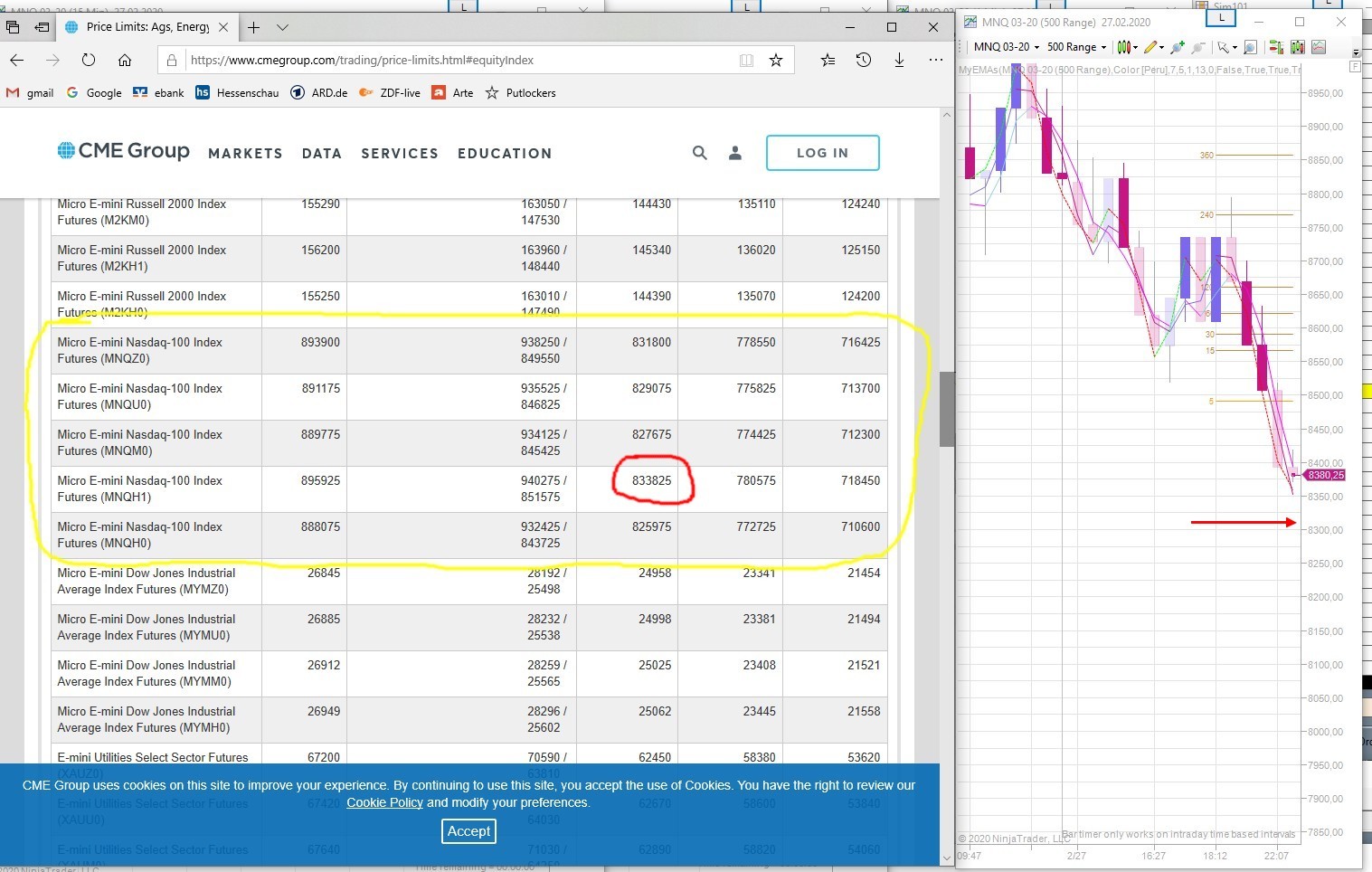Search the CME Group site
Image resolution: width=1372 pixels, height=872 pixels.
click(x=699, y=153)
